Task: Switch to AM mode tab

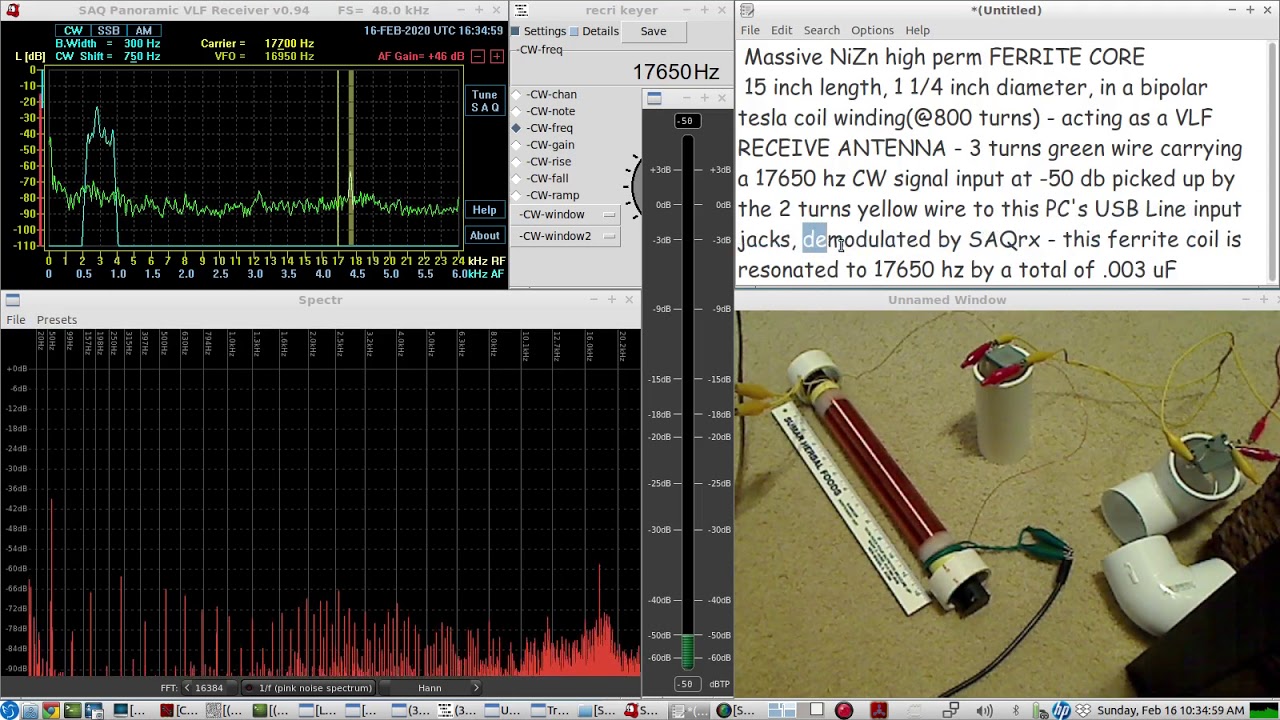Action: [143, 31]
